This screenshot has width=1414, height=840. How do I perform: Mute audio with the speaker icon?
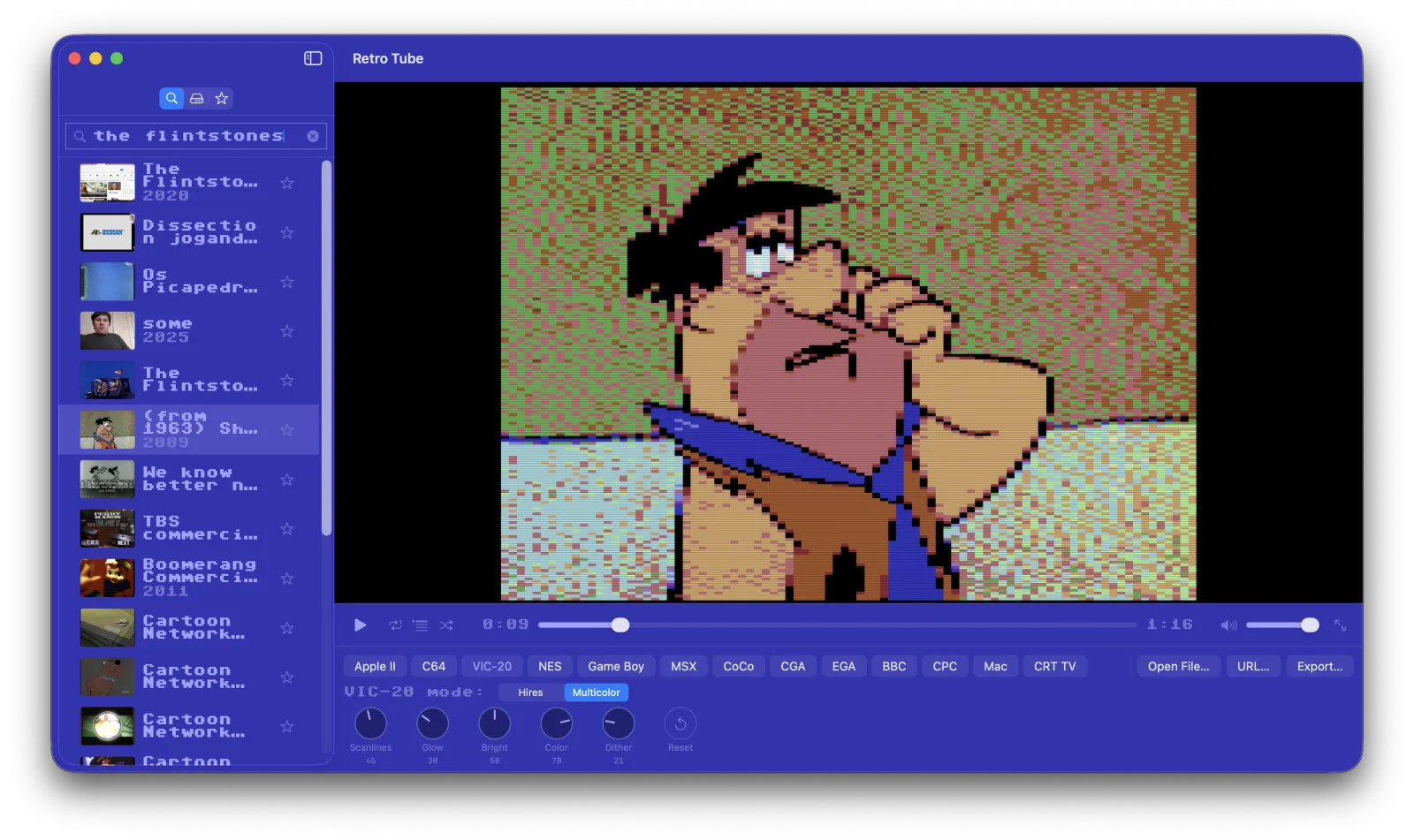(x=1228, y=625)
